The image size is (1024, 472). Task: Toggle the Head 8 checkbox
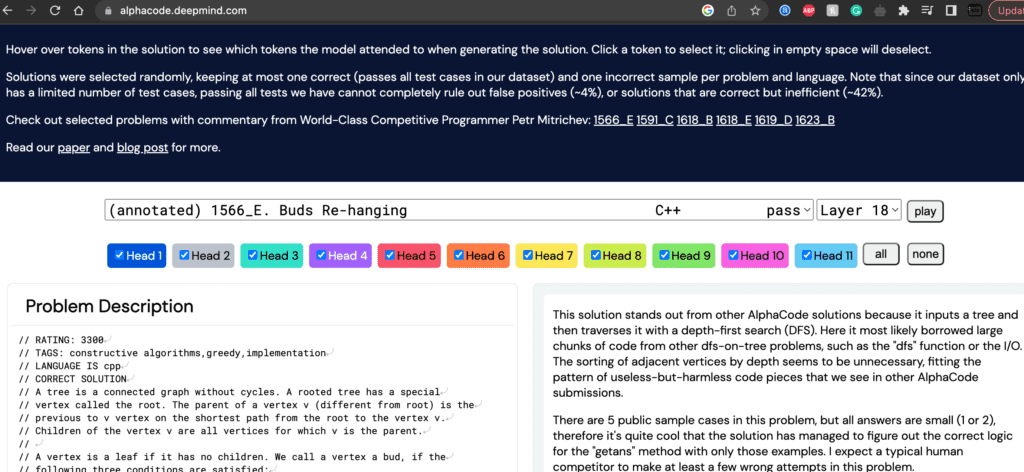pyautogui.click(x=596, y=255)
